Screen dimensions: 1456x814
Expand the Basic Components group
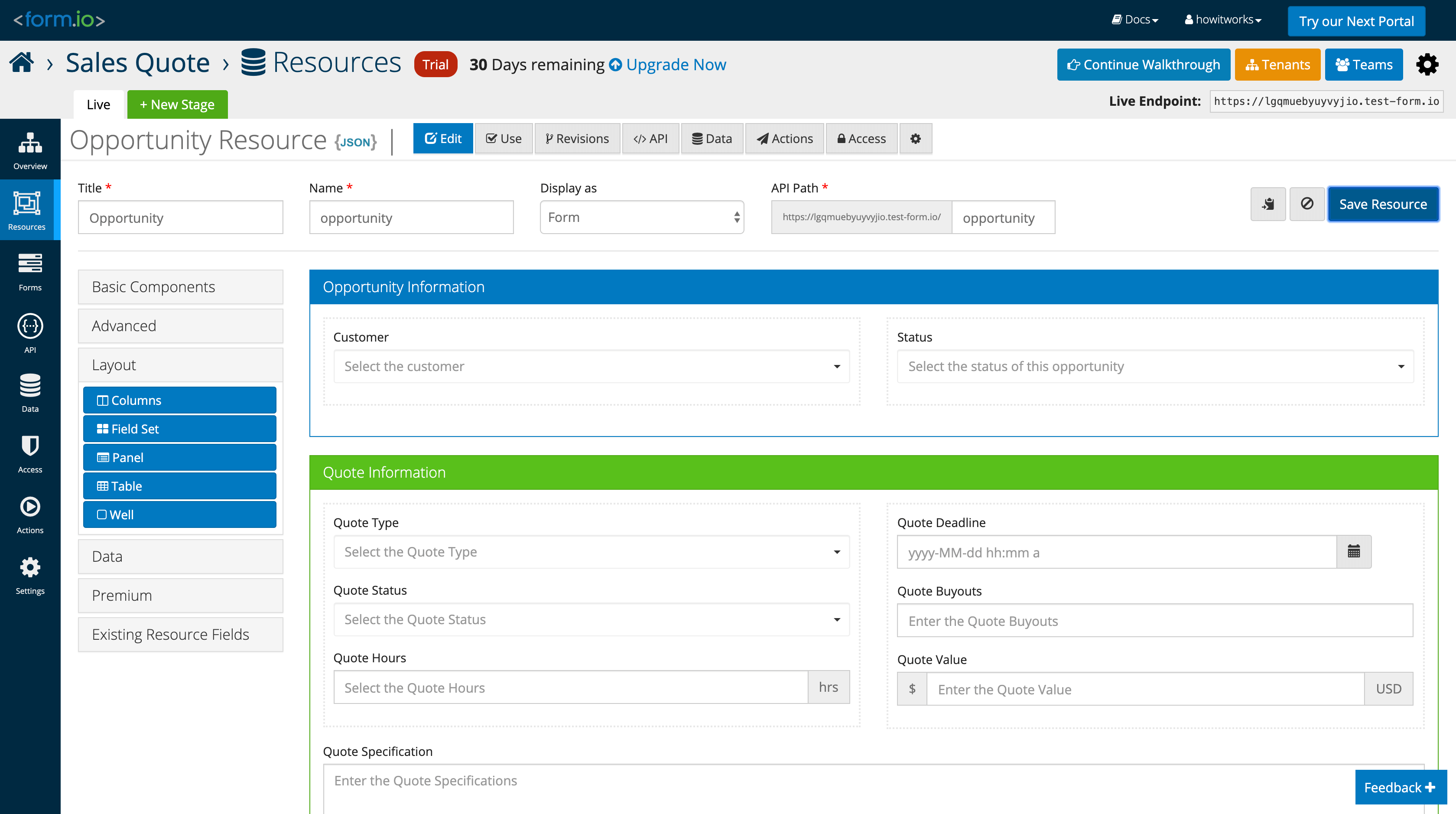(180, 287)
